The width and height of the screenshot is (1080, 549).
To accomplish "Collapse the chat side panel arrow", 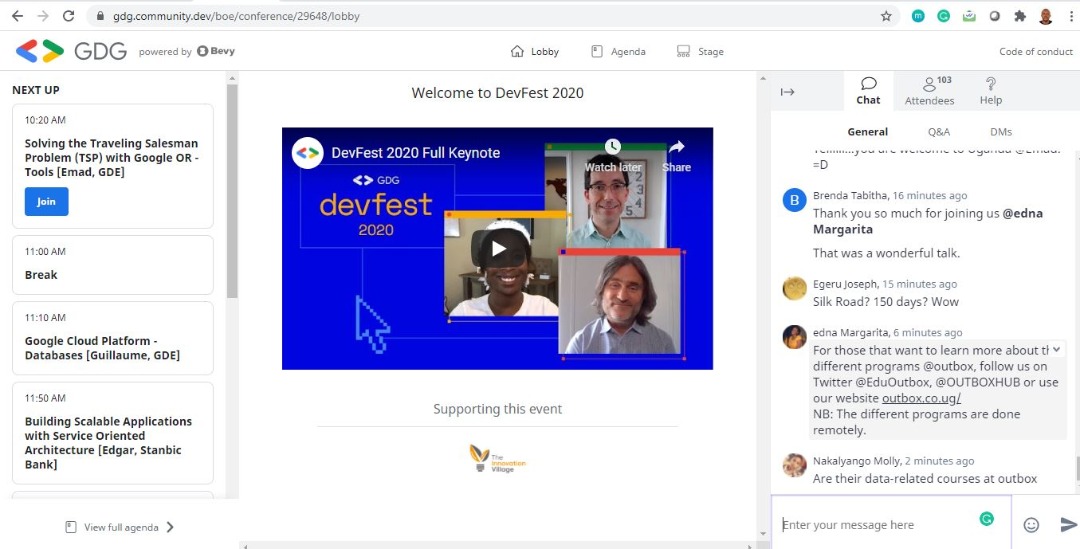I will point(787,92).
